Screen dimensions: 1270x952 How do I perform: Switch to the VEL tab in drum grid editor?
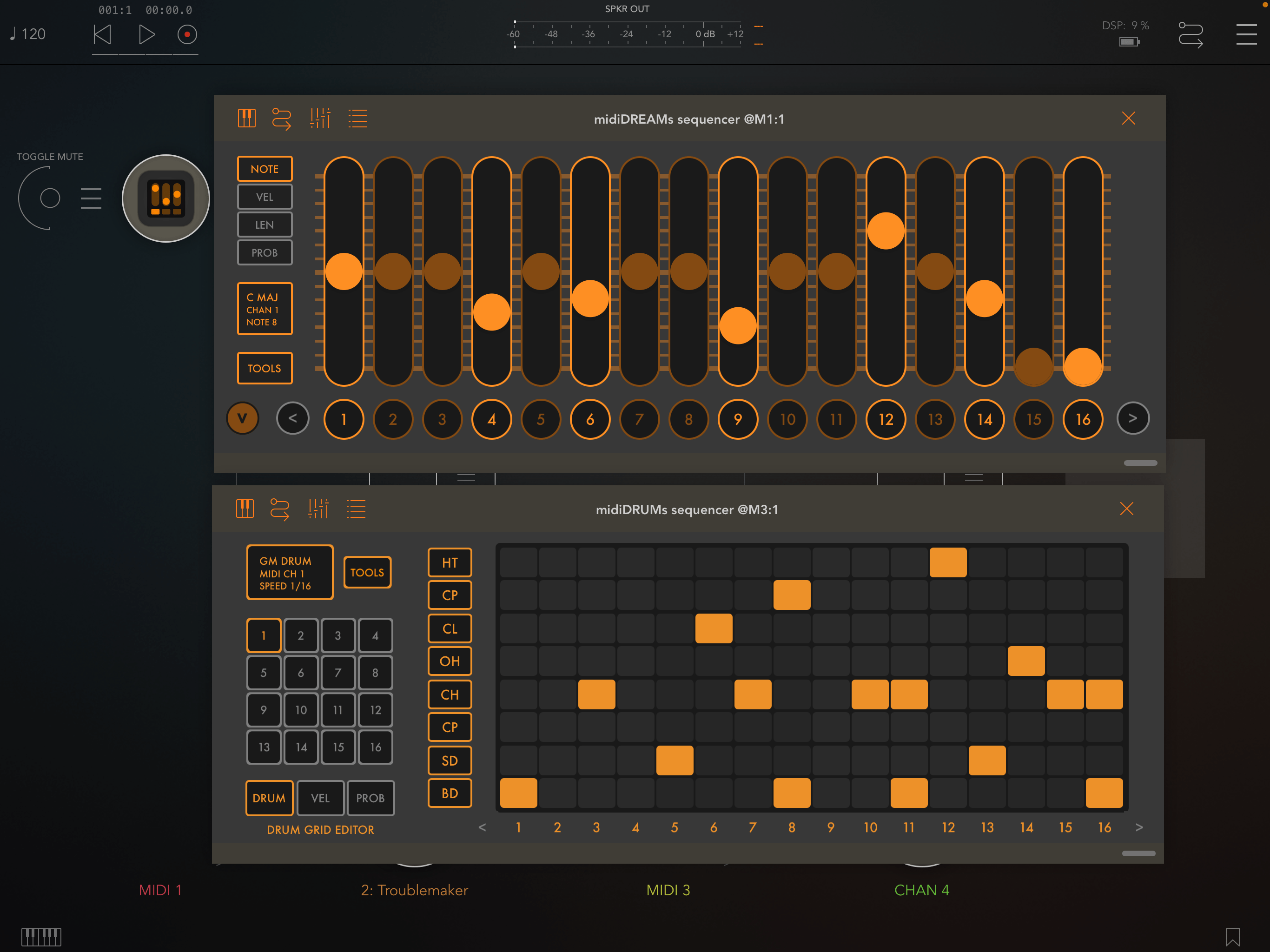320,798
